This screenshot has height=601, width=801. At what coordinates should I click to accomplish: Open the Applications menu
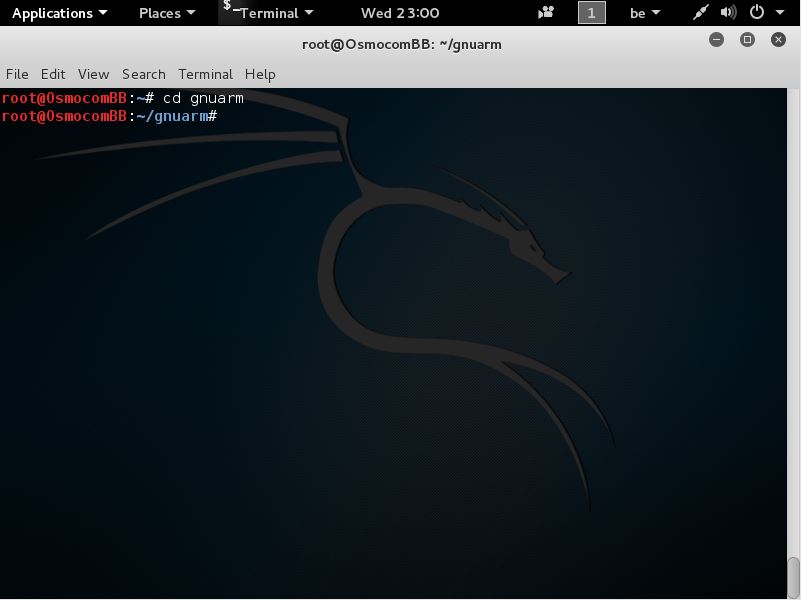(59, 13)
